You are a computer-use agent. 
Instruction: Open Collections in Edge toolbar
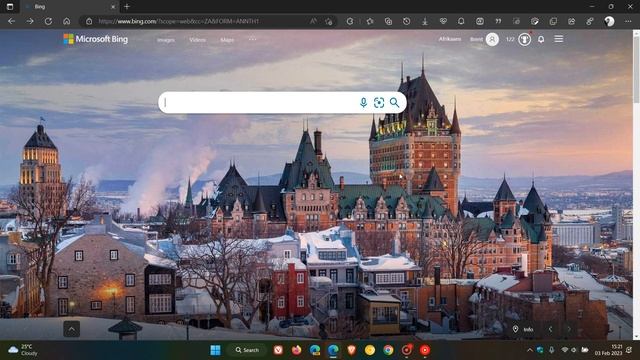[388, 21]
